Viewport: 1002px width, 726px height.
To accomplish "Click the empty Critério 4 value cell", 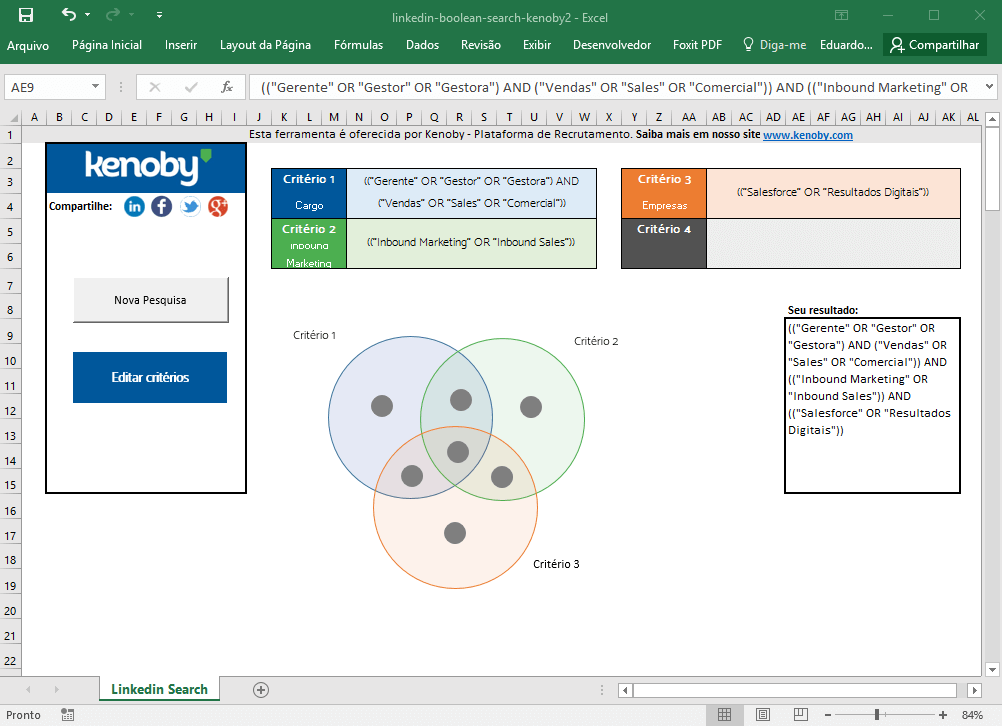I will [x=833, y=243].
